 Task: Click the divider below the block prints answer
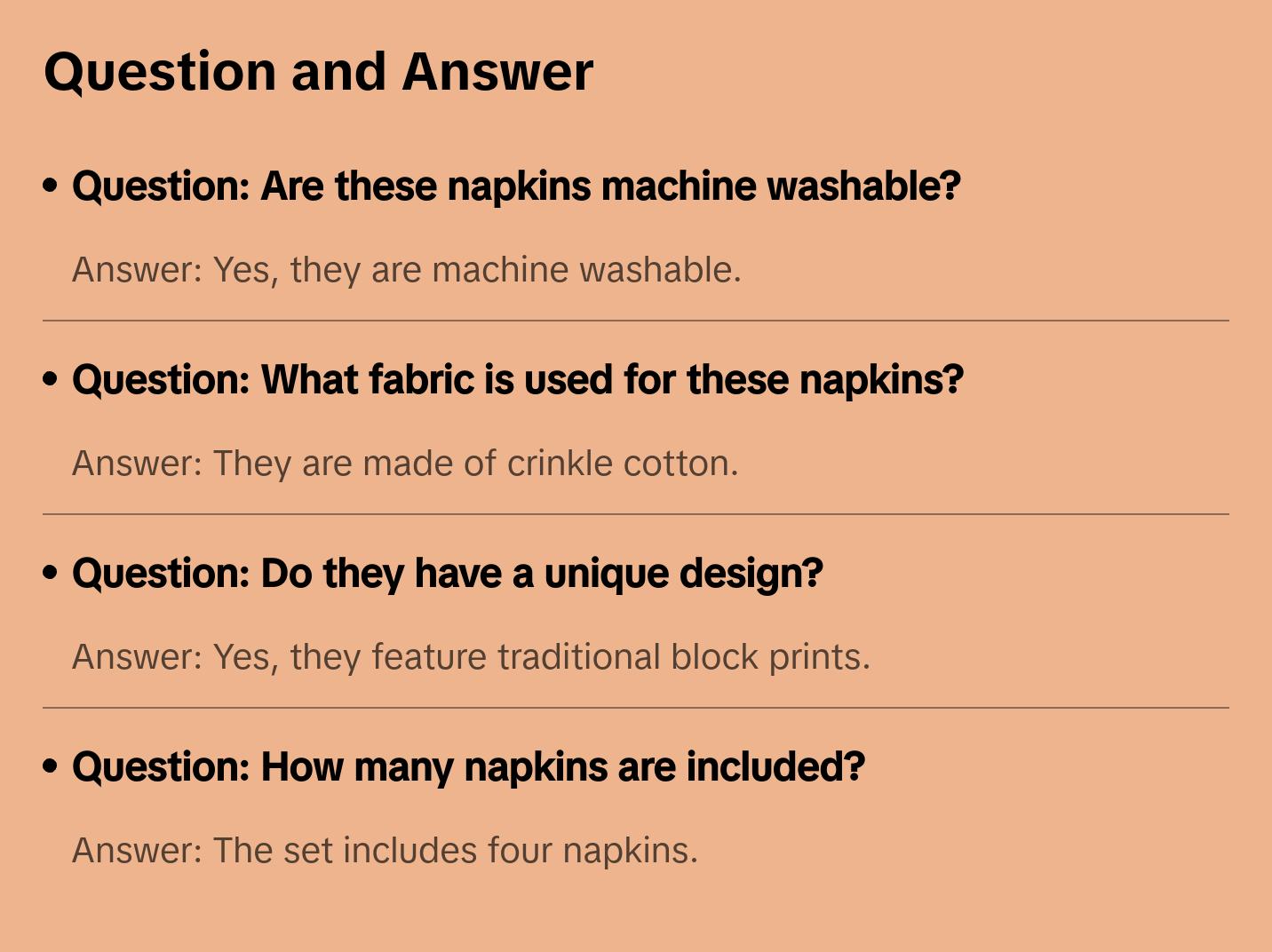(636, 708)
